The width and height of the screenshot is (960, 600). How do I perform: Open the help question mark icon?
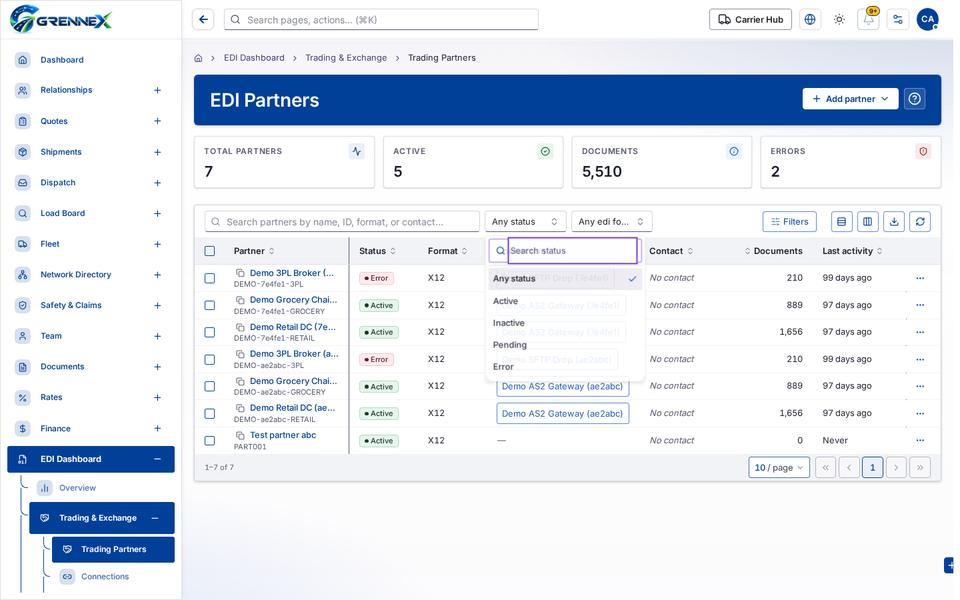914,99
